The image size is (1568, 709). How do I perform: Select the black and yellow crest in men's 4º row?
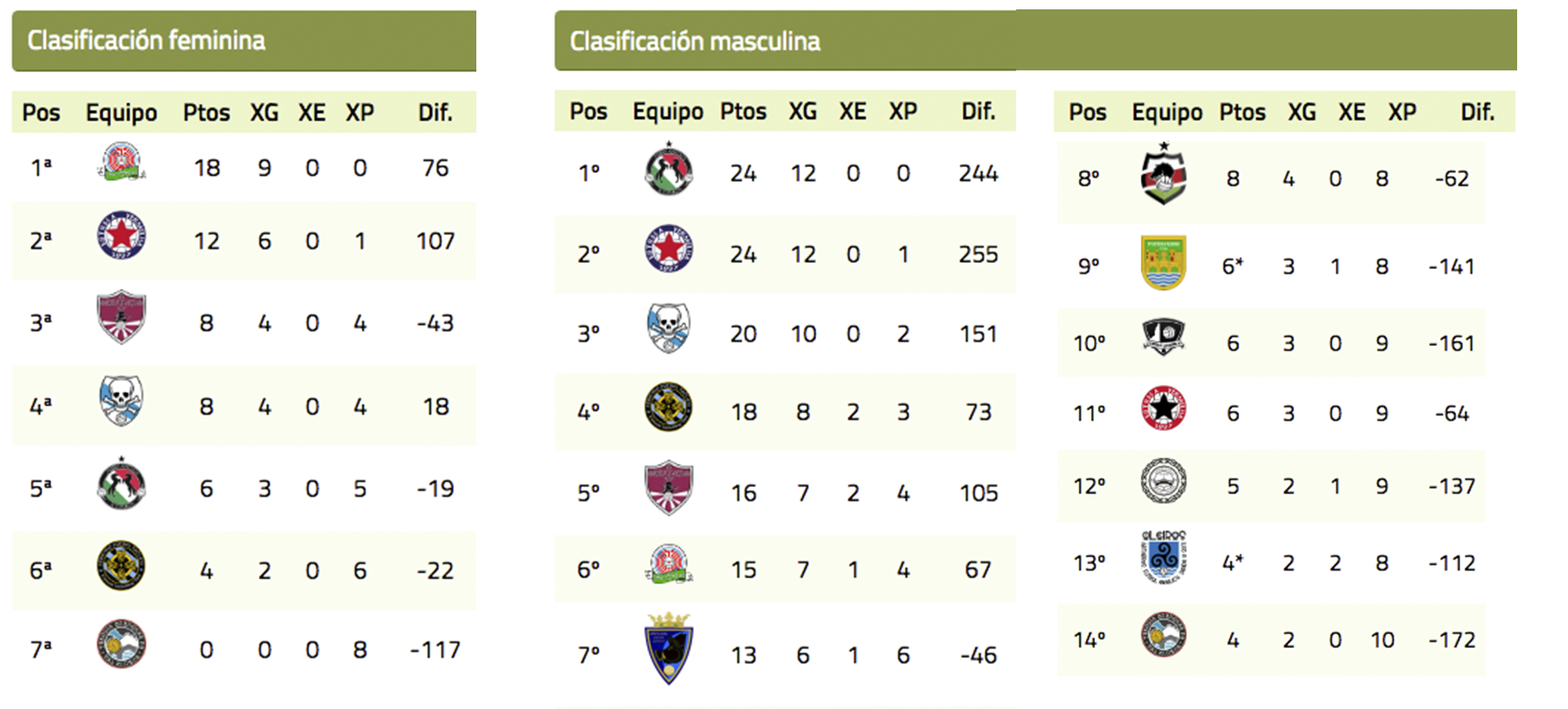(x=669, y=407)
